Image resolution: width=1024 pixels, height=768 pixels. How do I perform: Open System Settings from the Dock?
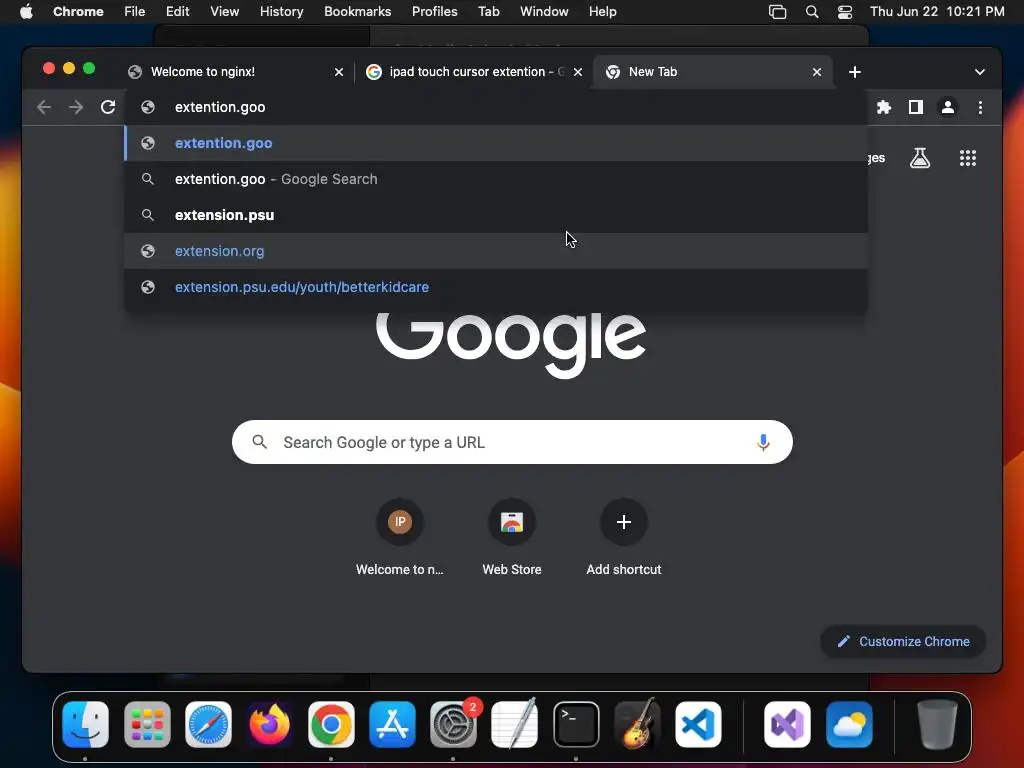coord(454,724)
